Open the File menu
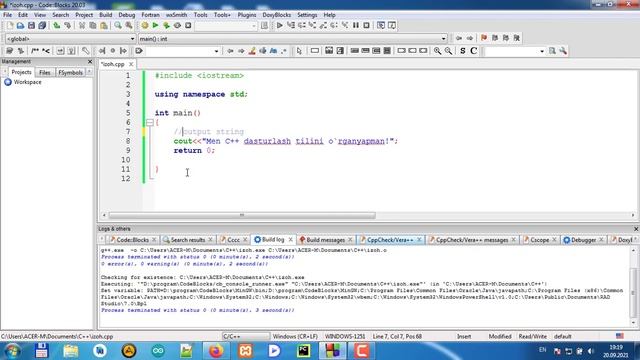The width and height of the screenshot is (640, 360). [x=7, y=15]
